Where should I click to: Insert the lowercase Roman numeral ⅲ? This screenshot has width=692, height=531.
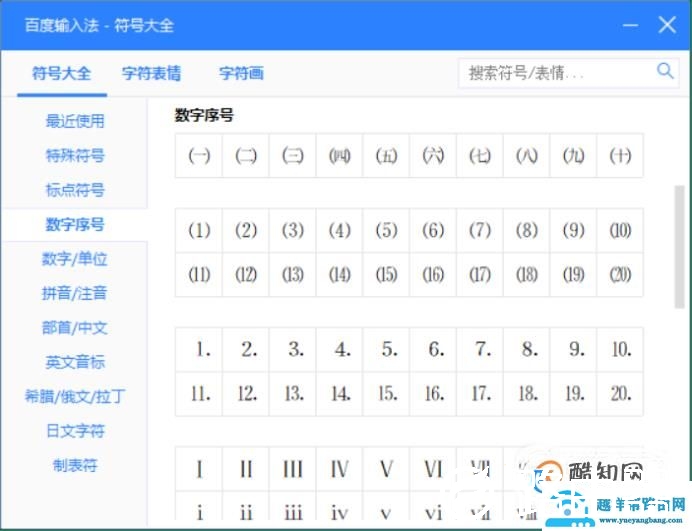(x=293, y=507)
